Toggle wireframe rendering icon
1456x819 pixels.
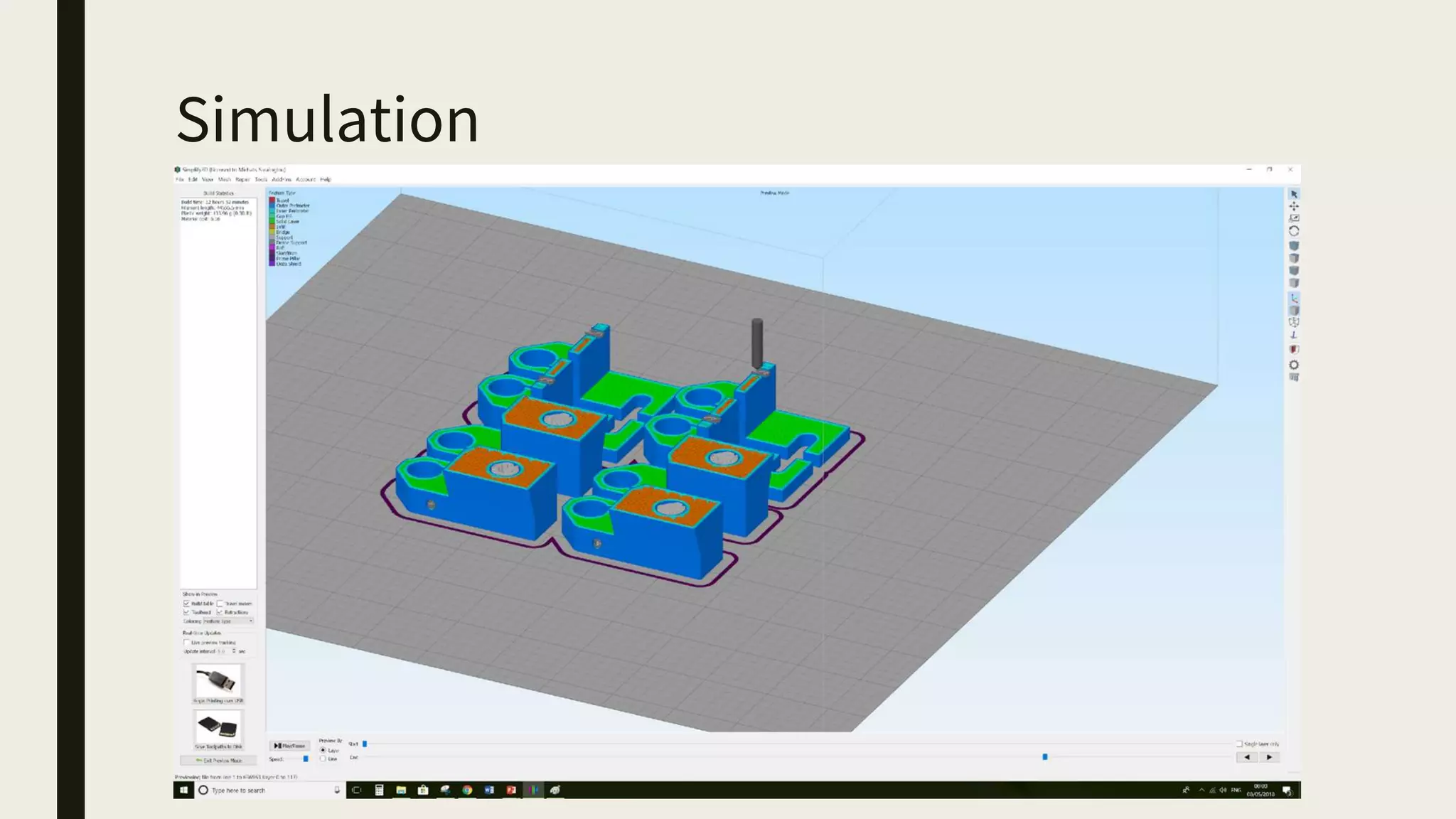1294,323
